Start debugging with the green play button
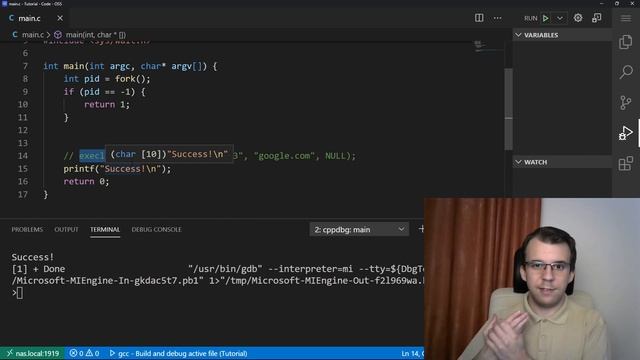Screen dimensions: 640x360 tap(546, 18)
